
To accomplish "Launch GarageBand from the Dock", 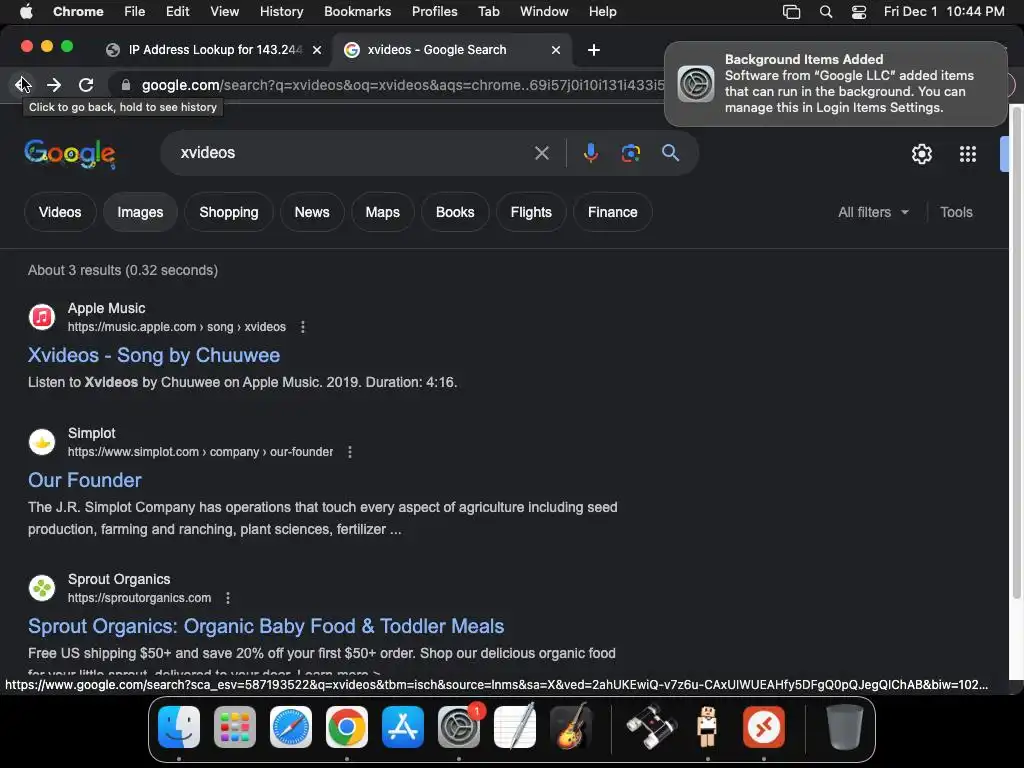I will click(x=571, y=727).
